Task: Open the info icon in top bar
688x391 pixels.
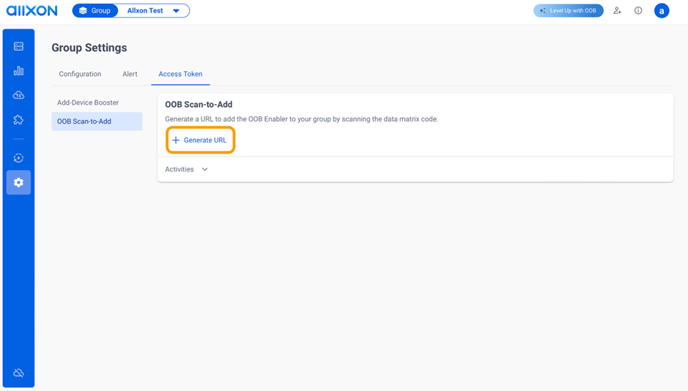Action: click(x=638, y=11)
